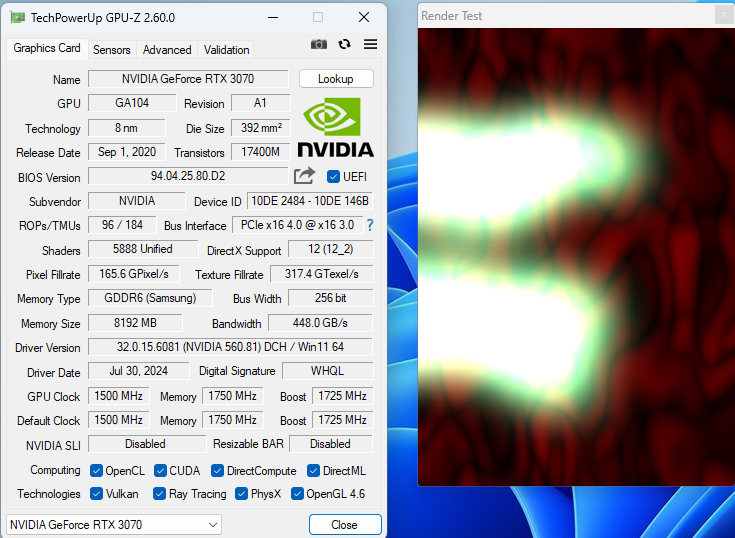
Task: Click the GPU Clock value 1500 MHz
Action: pos(119,396)
